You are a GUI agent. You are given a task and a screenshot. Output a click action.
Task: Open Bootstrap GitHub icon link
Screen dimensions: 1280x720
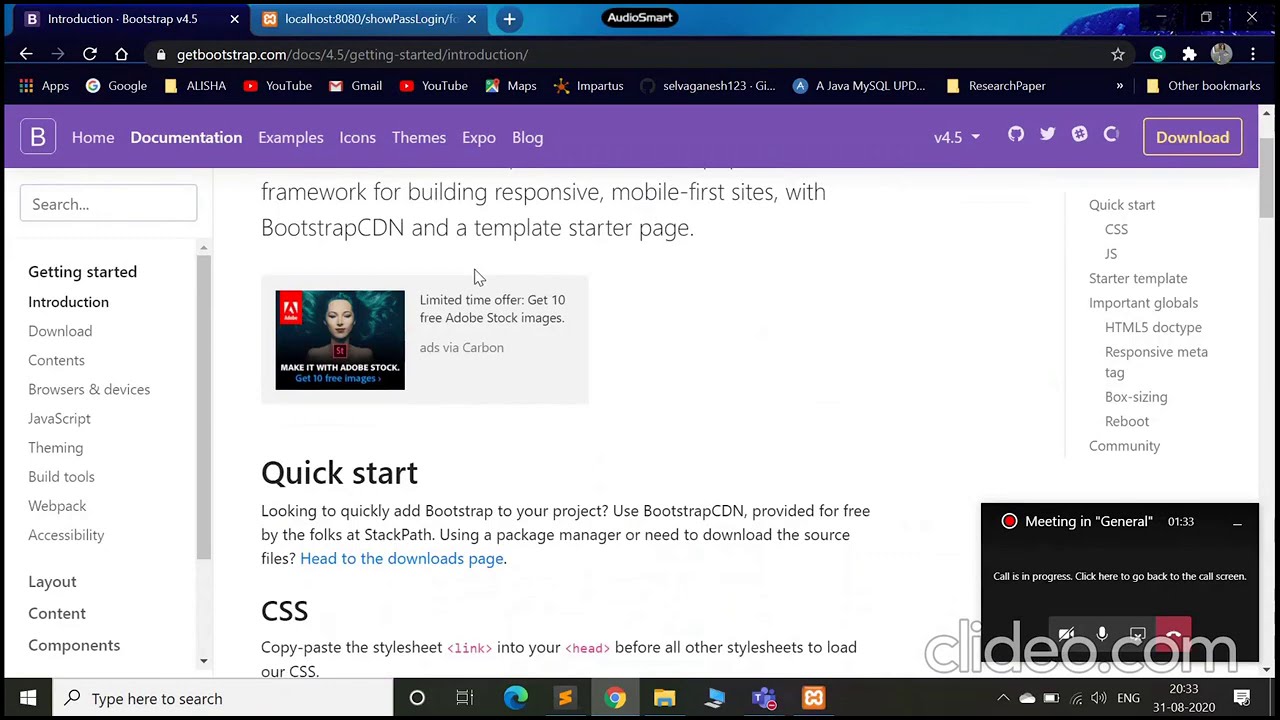click(x=1016, y=134)
